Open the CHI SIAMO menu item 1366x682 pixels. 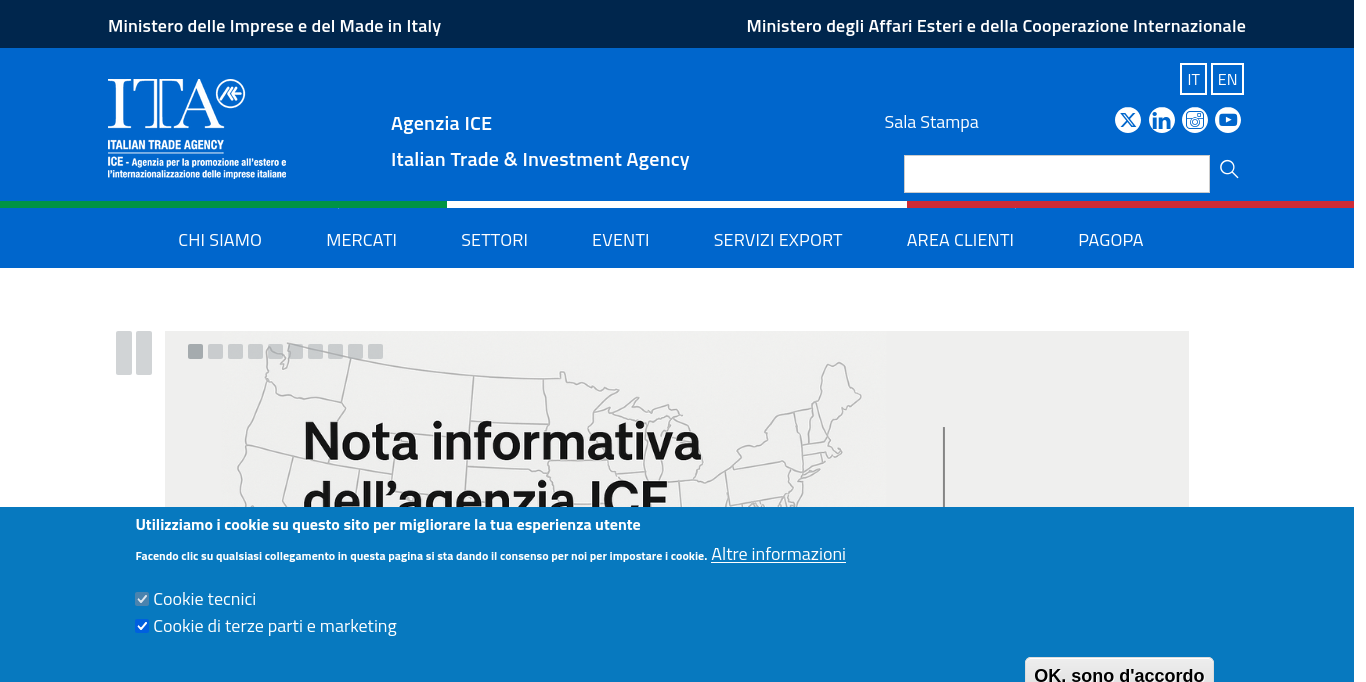(220, 240)
